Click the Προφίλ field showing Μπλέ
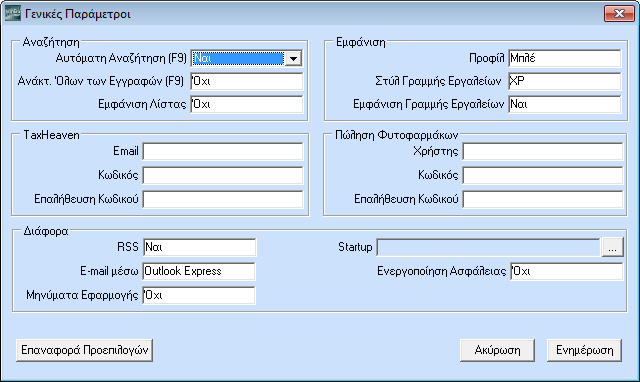The width and height of the screenshot is (640, 382). pos(564,58)
